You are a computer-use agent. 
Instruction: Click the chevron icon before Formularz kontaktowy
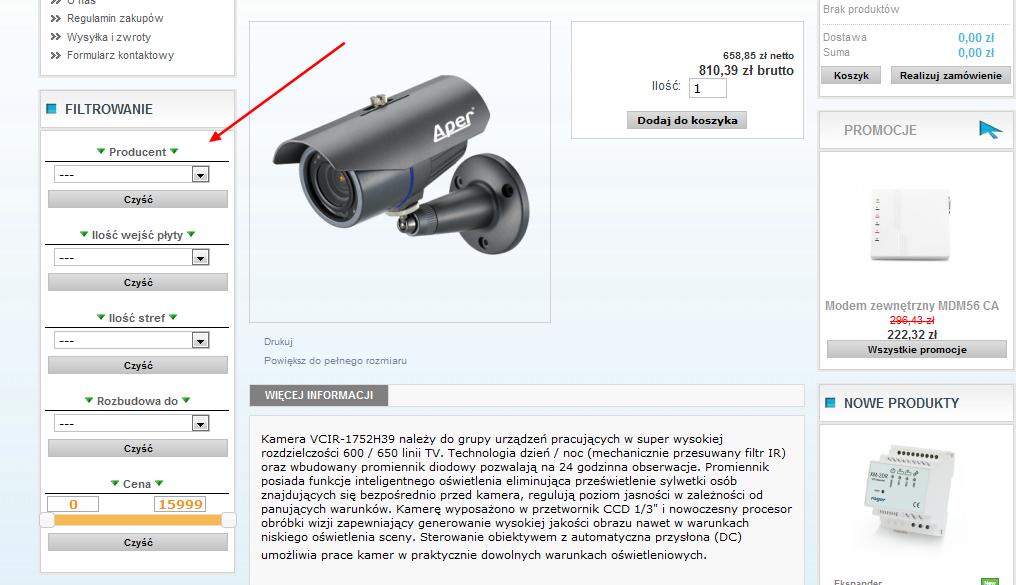click(55, 55)
